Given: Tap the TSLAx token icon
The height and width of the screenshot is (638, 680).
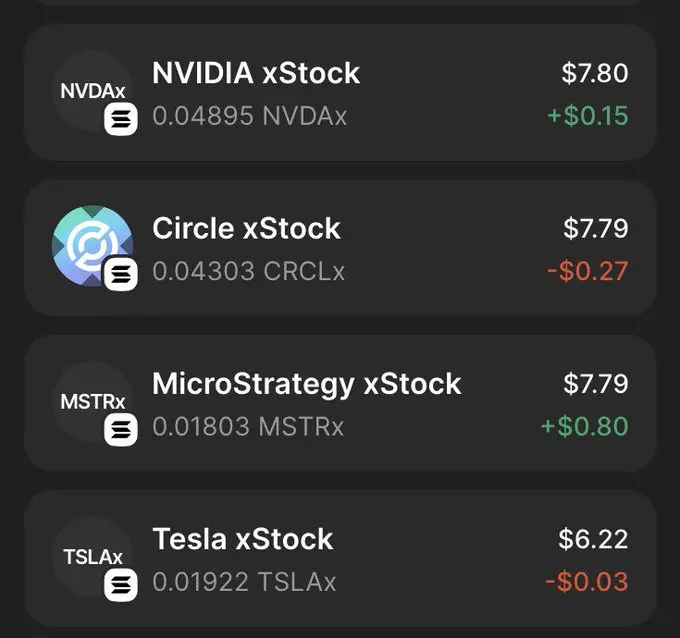Looking at the screenshot, I should coord(92,556).
